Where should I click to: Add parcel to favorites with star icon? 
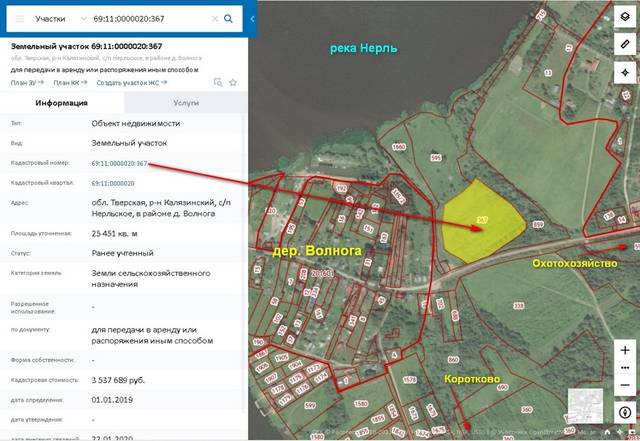tap(231, 82)
